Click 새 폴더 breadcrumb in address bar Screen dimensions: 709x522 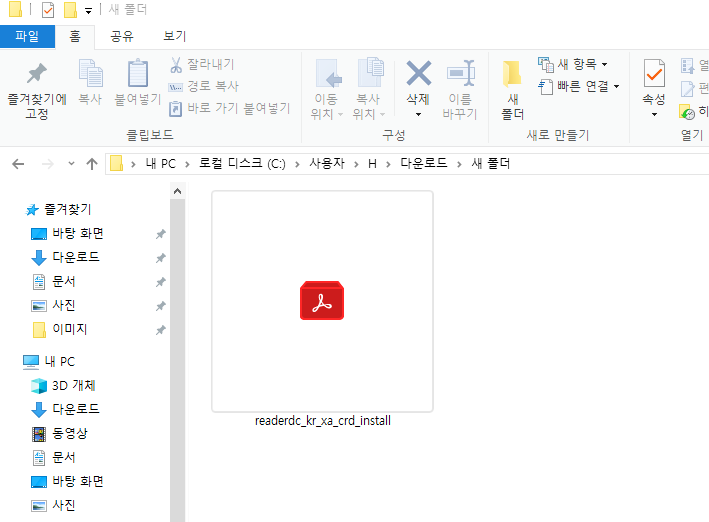pos(491,163)
